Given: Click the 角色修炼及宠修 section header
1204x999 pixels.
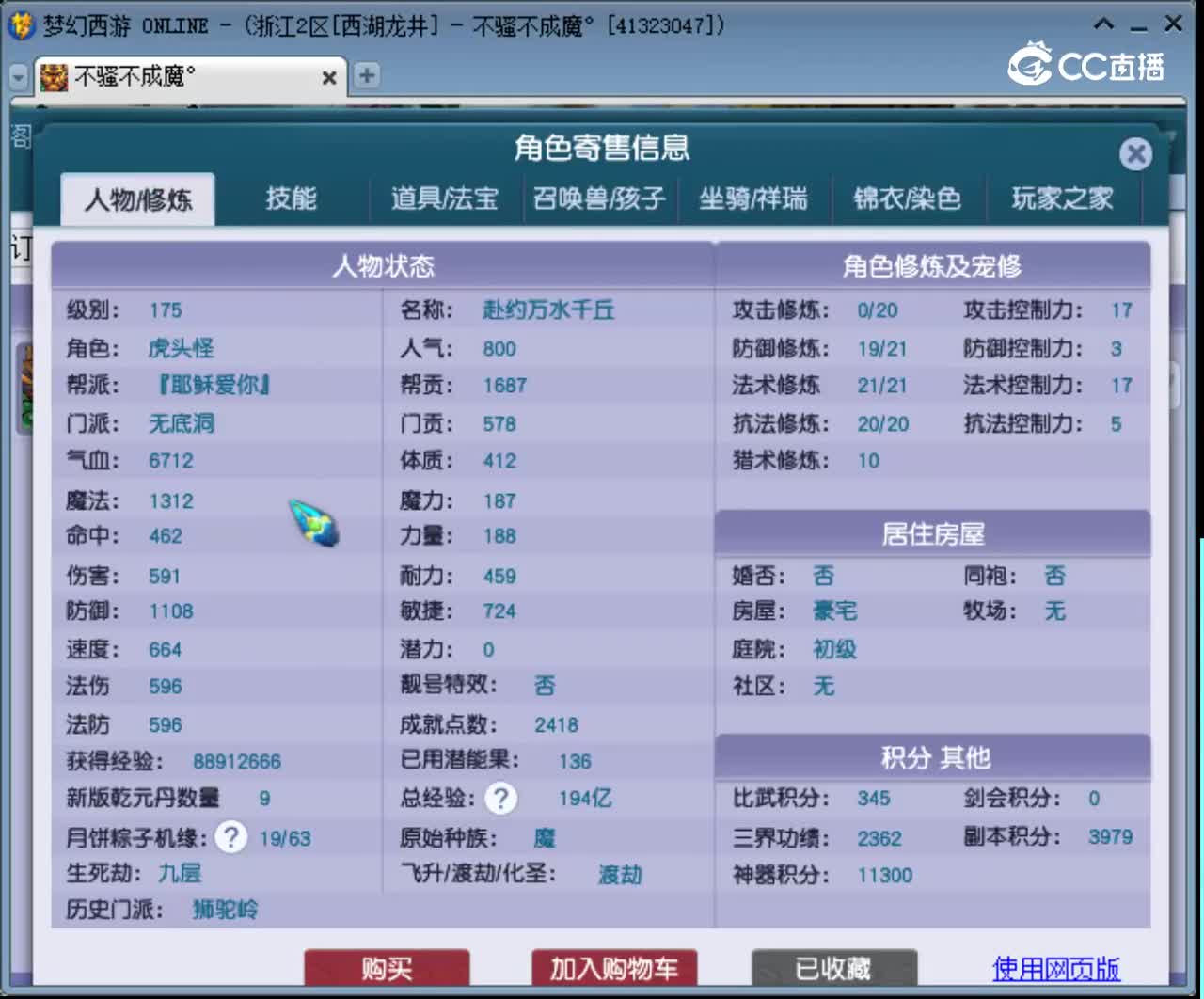Looking at the screenshot, I should (x=932, y=266).
